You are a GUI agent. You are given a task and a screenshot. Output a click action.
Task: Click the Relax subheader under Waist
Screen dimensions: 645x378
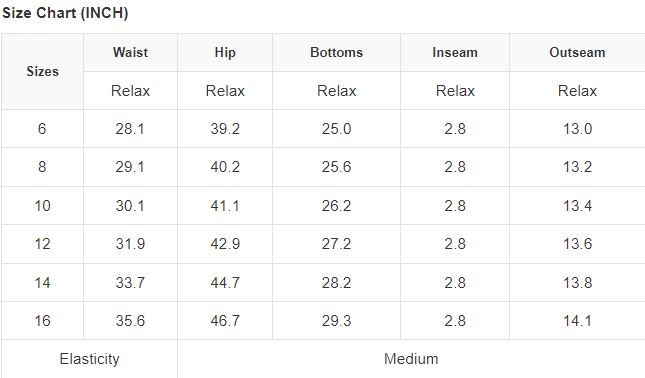pyautogui.click(x=130, y=90)
